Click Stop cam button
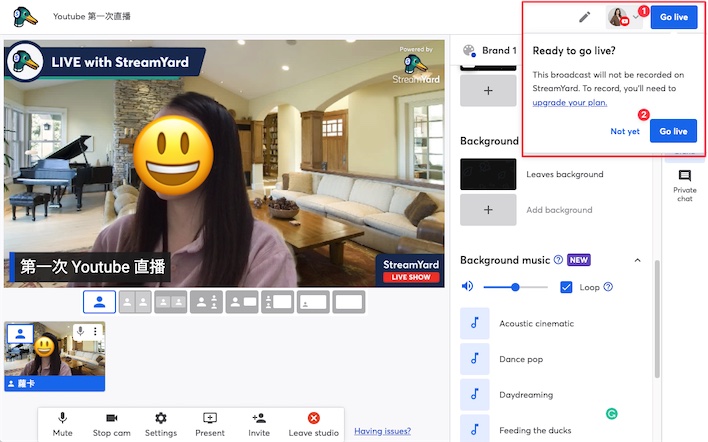This screenshot has height=442, width=708. coord(112,424)
